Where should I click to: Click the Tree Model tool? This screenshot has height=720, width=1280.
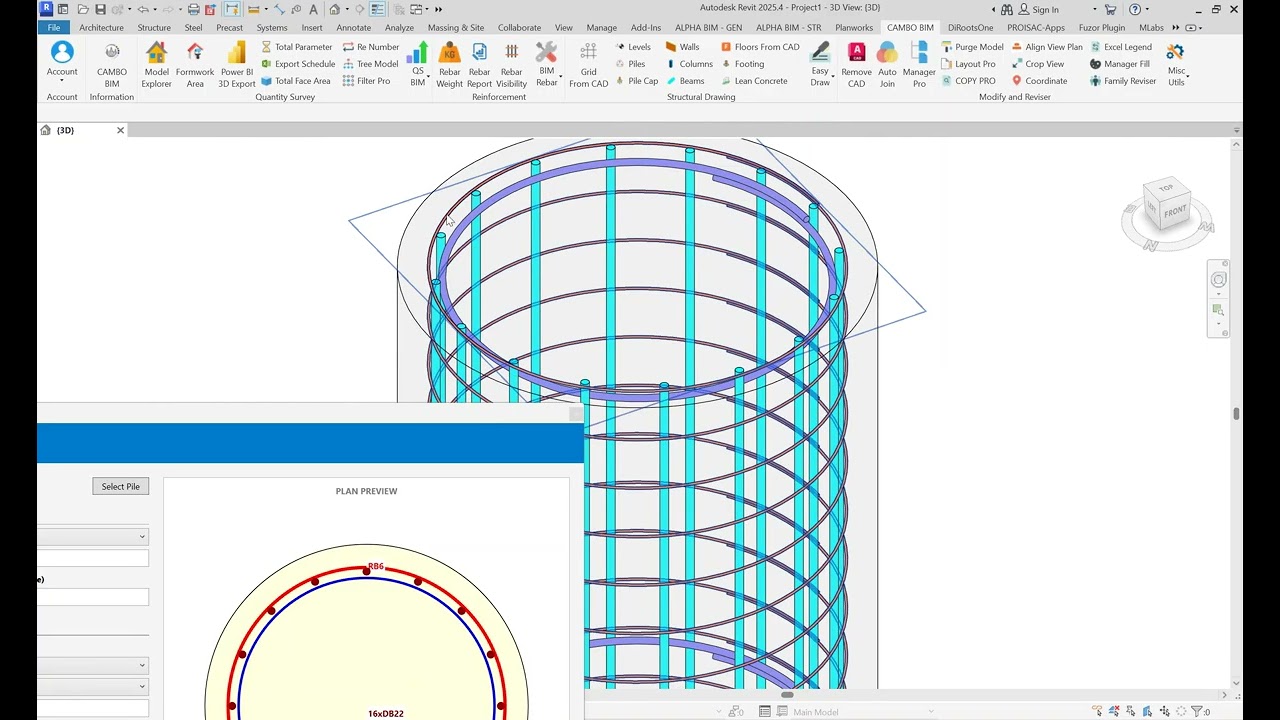pyautogui.click(x=370, y=64)
